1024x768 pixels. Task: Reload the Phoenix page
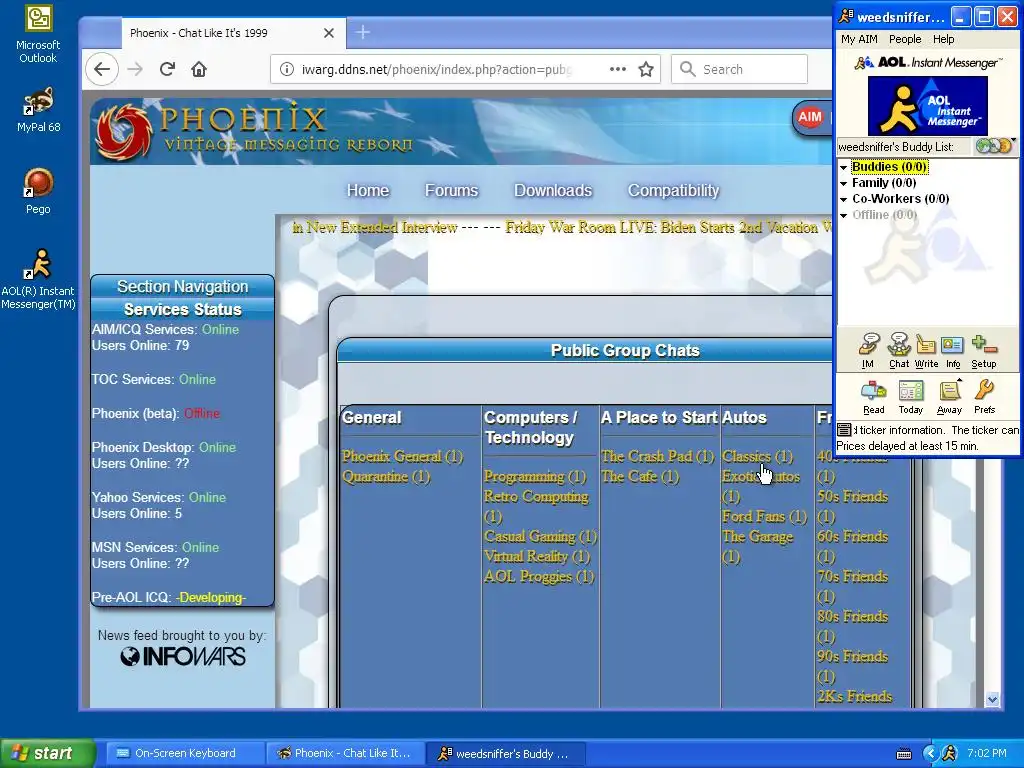coord(167,69)
